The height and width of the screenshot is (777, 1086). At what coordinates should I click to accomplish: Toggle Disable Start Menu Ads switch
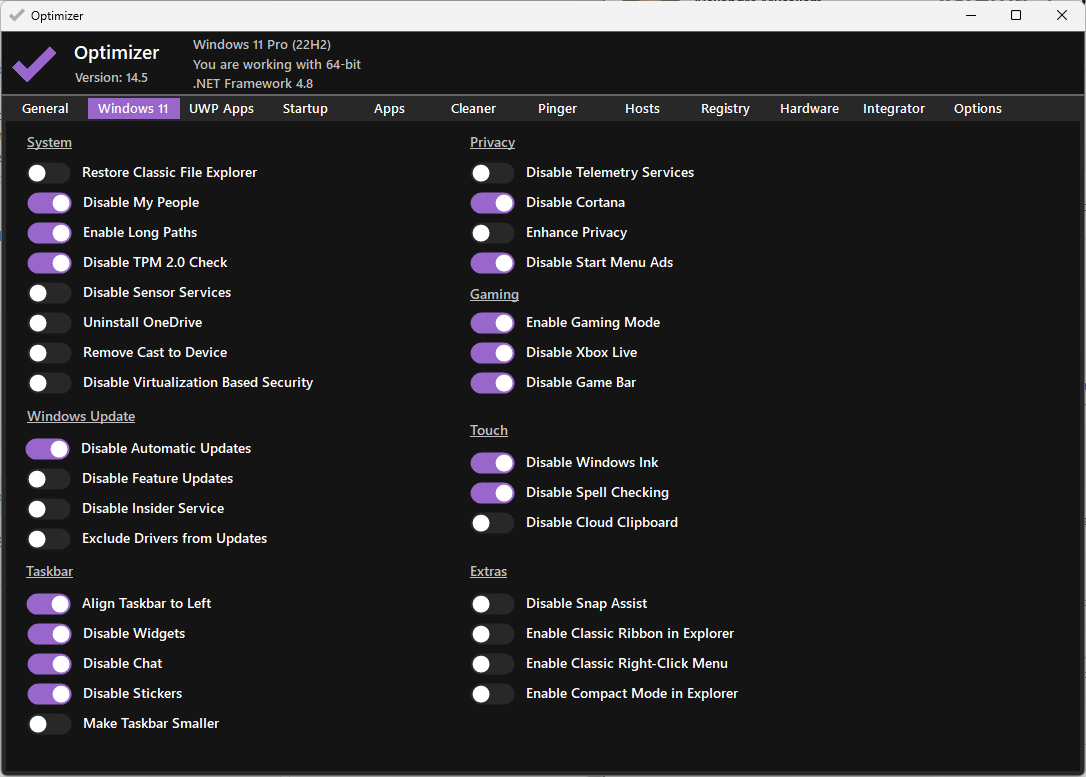(x=492, y=263)
